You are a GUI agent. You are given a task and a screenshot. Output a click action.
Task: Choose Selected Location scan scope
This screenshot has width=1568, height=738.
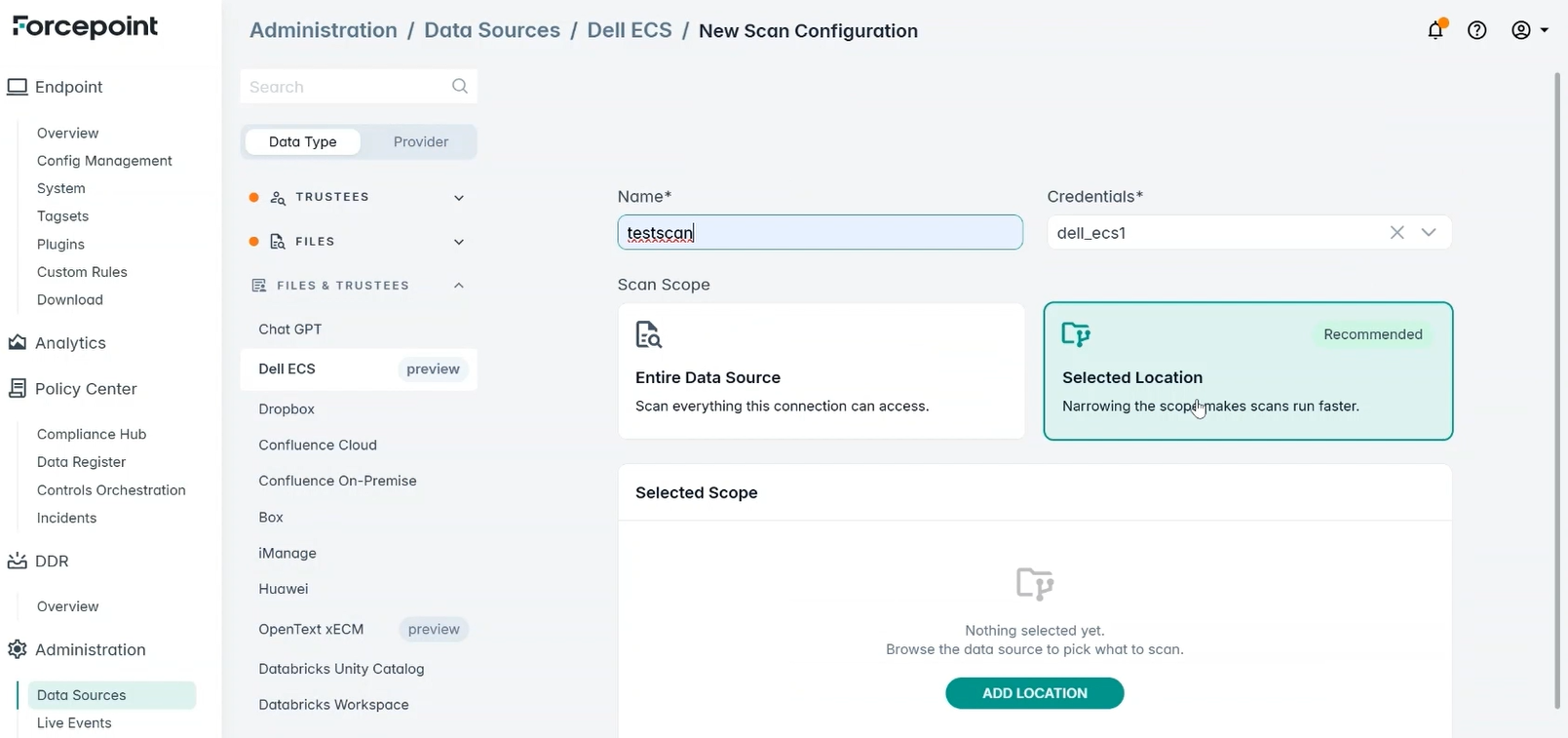coord(1248,370)
